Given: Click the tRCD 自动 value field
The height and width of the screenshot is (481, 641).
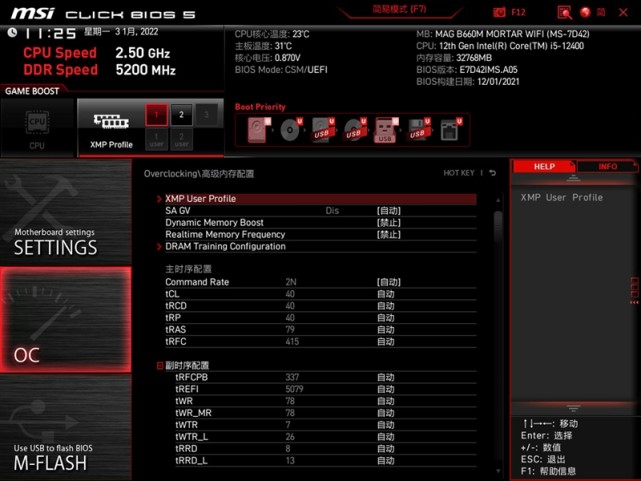Looking at the screenshot, I should coord(385,306).
